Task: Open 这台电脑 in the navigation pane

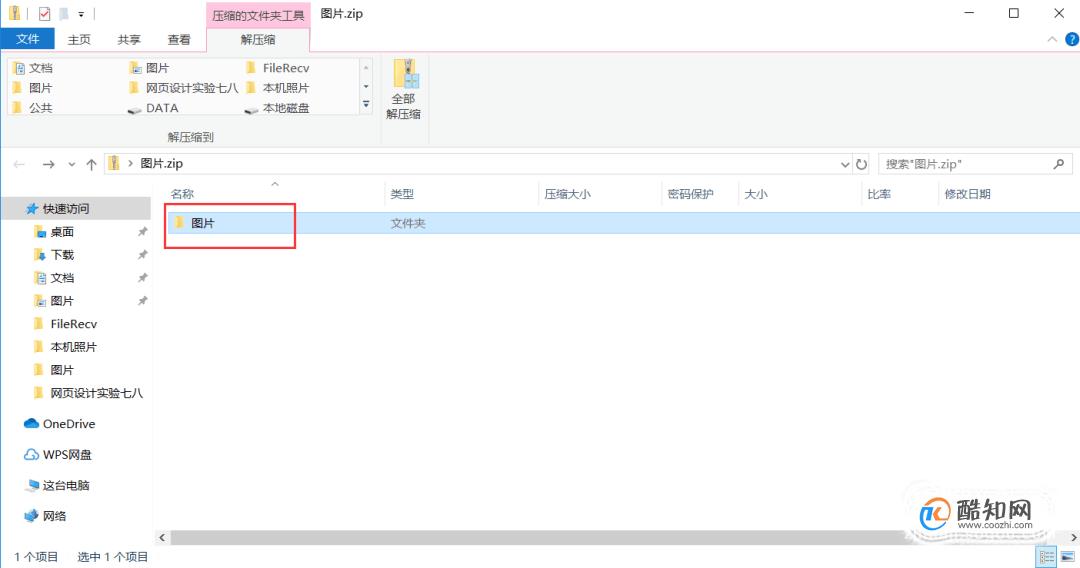Action: (65, 485)
